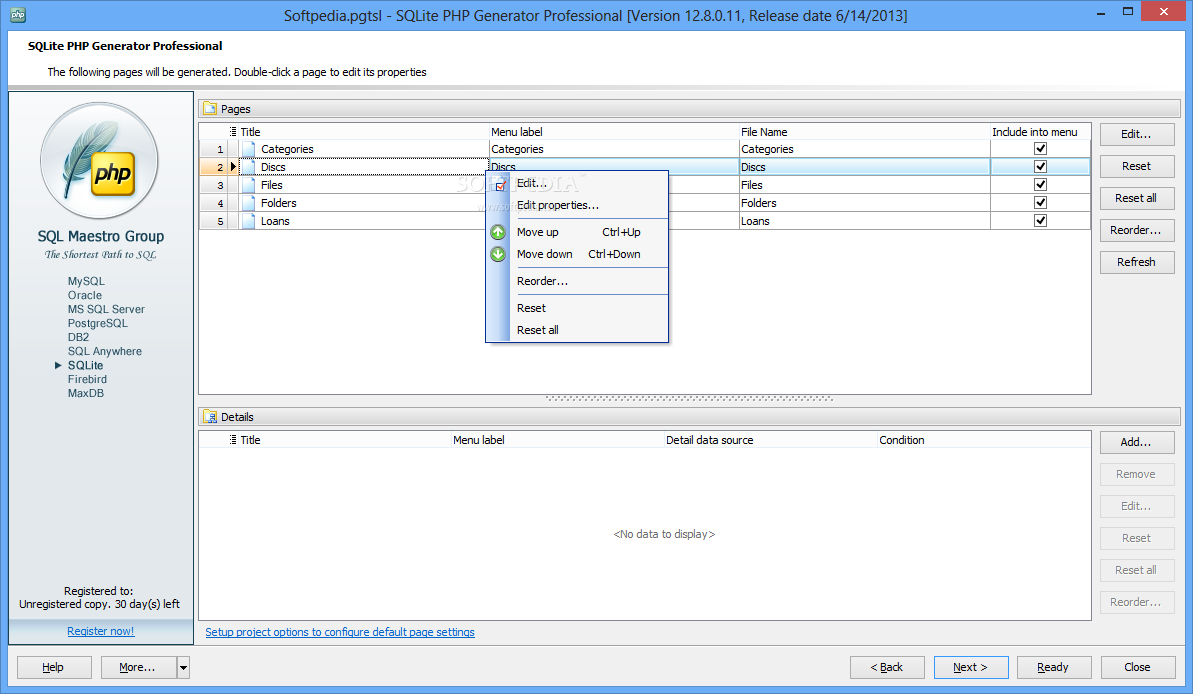Open the More button dropdown arrow
The image size is (1193, 694).
click(183, 667)
